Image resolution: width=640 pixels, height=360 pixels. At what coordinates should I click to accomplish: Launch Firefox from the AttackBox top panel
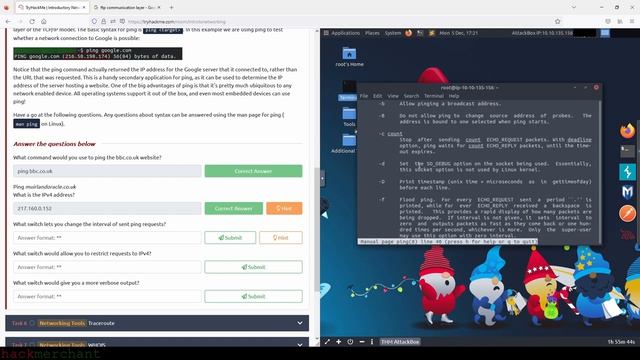pos(409,33)
